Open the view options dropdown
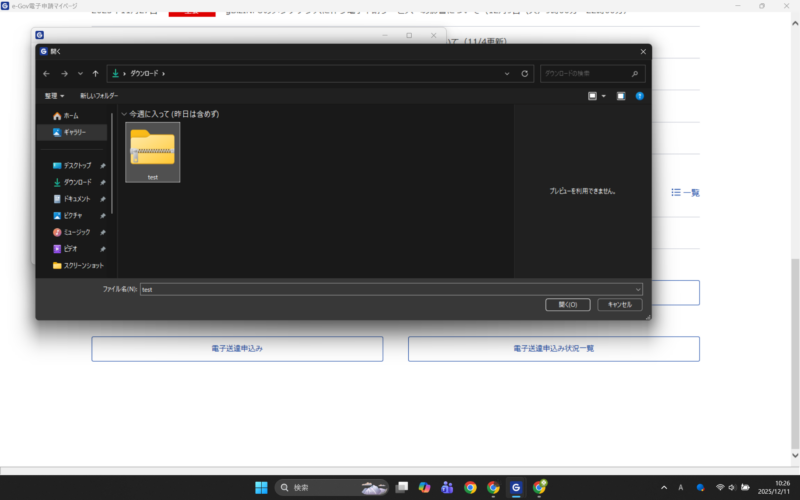The image size is (800, 500). [x=603, y=96]
